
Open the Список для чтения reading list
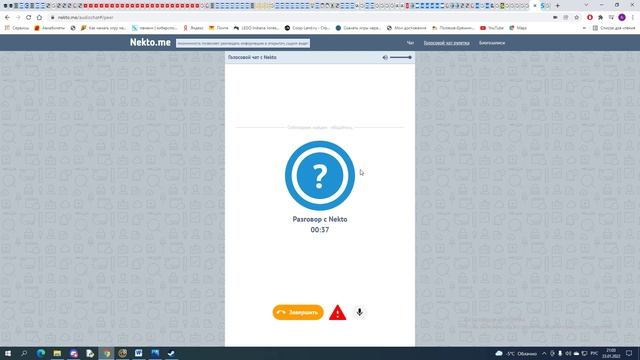pos(613,28)
